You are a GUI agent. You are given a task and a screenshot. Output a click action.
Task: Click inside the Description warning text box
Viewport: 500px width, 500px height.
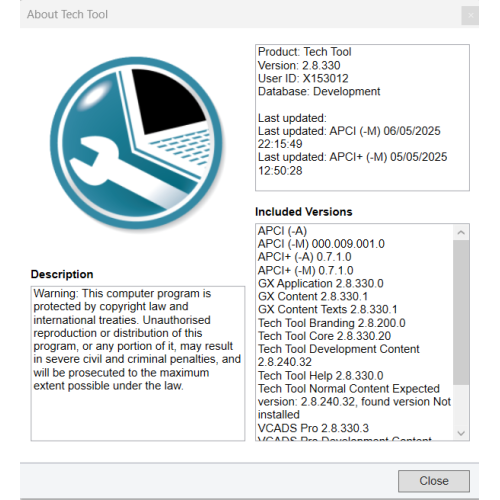(138, 363)
